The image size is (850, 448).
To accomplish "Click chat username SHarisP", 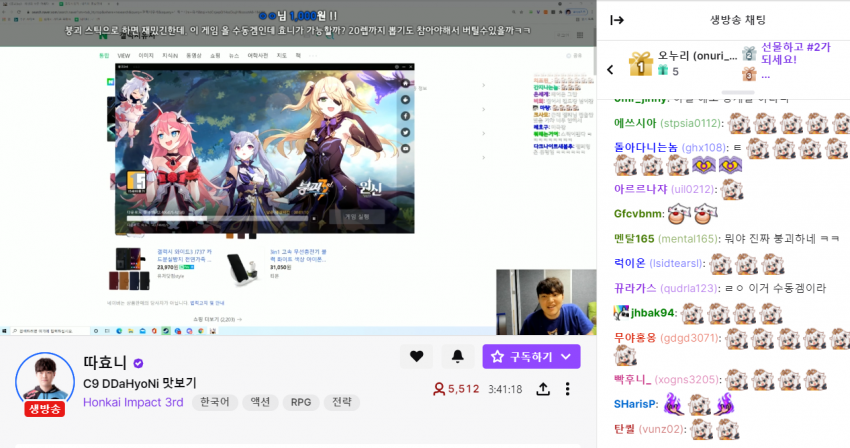I will point(635,405).
